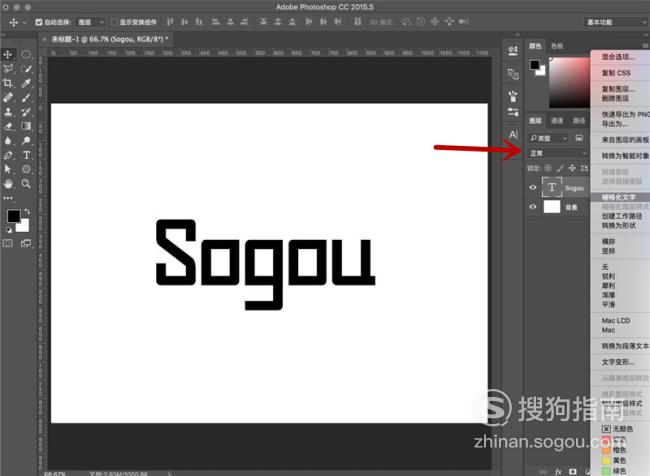
Task: Pick a color in the Color panel field
Action: tap(570, 83)
